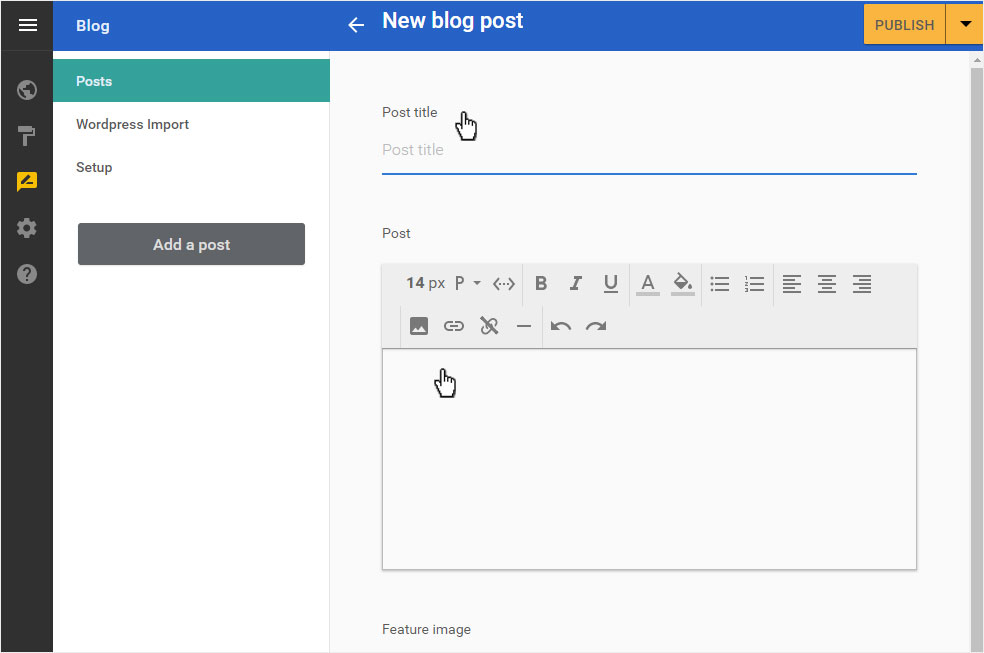The image size is (984, 653).
Task: Toggle bold text formatting
Action: pos(540,284)
